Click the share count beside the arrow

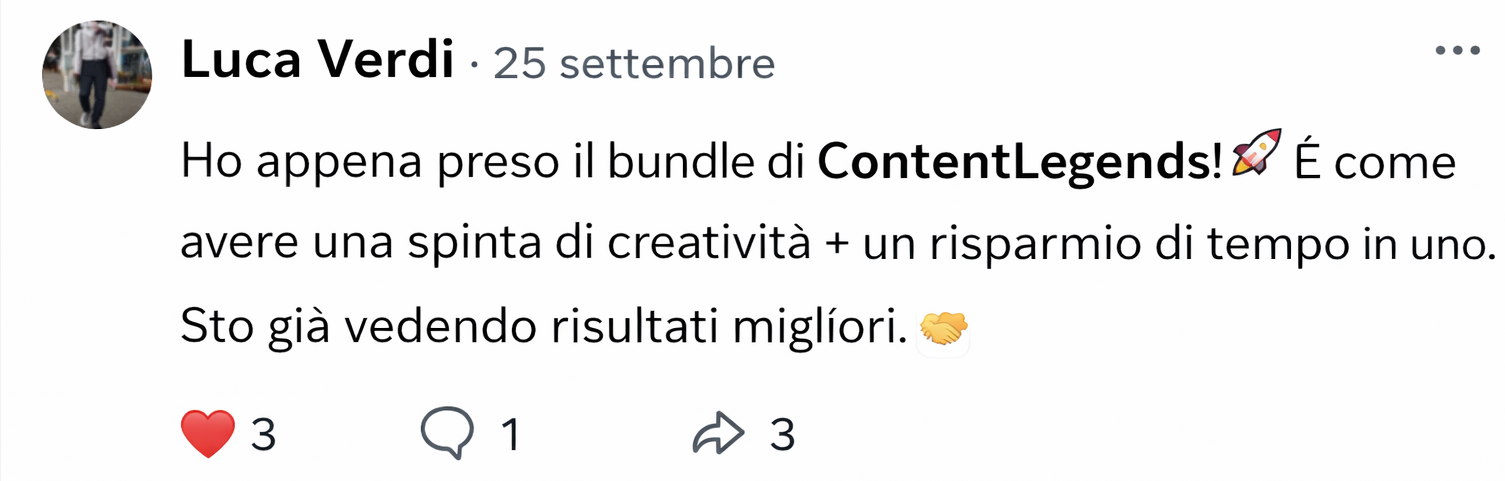pyautogui.click(x=782, y=435)
